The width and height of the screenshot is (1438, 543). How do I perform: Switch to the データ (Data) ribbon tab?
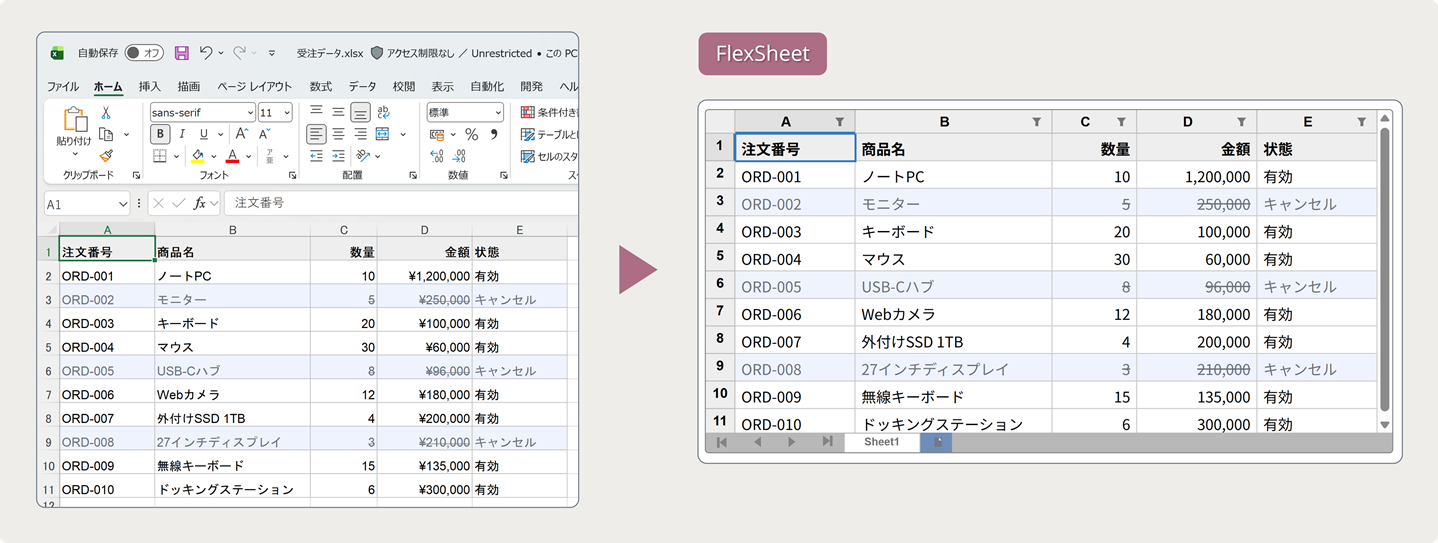pyautogui.click(x=362, y=87)
